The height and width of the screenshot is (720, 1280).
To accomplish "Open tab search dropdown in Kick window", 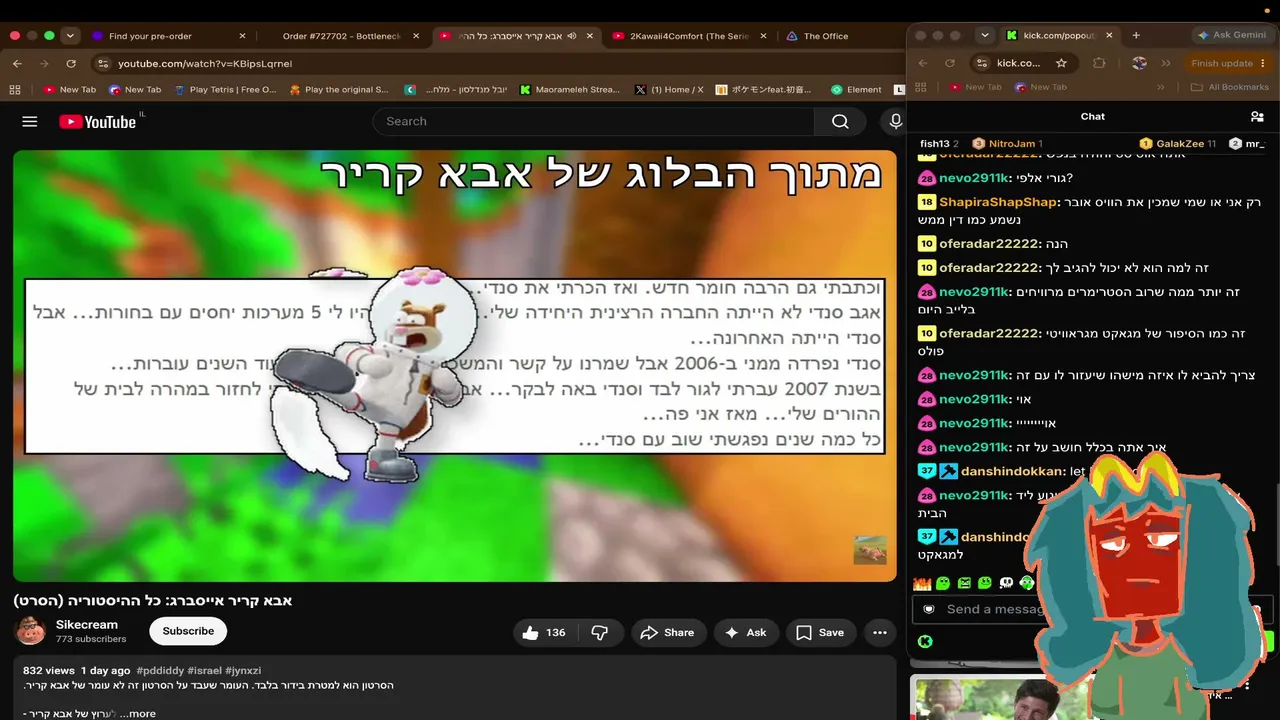I will pos(985,35).
